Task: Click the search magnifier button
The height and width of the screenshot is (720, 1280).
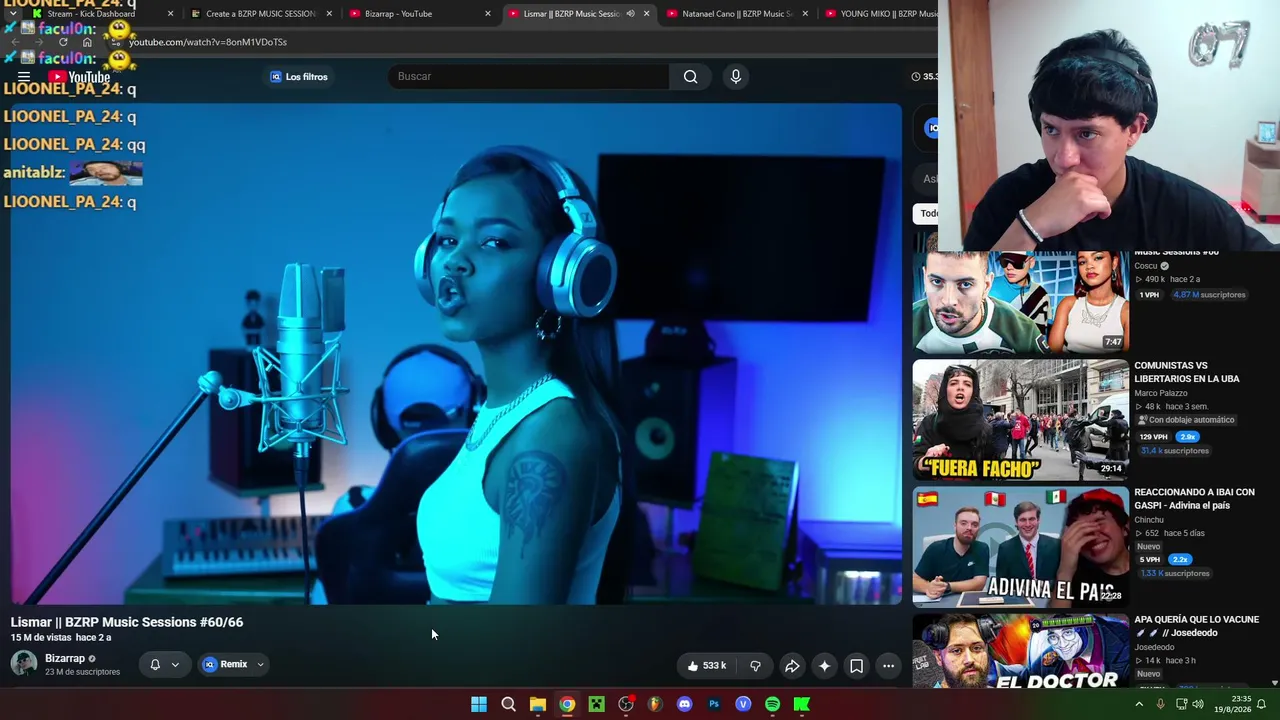Action: pyautogui.click(x=690, y=77)
